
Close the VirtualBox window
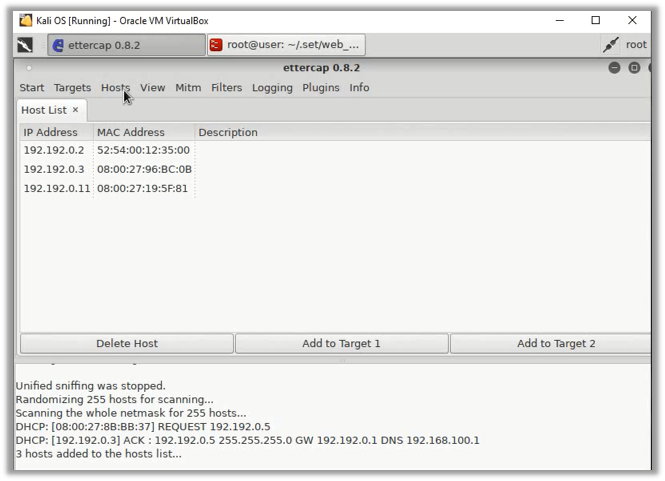click(x=632, y=20)
